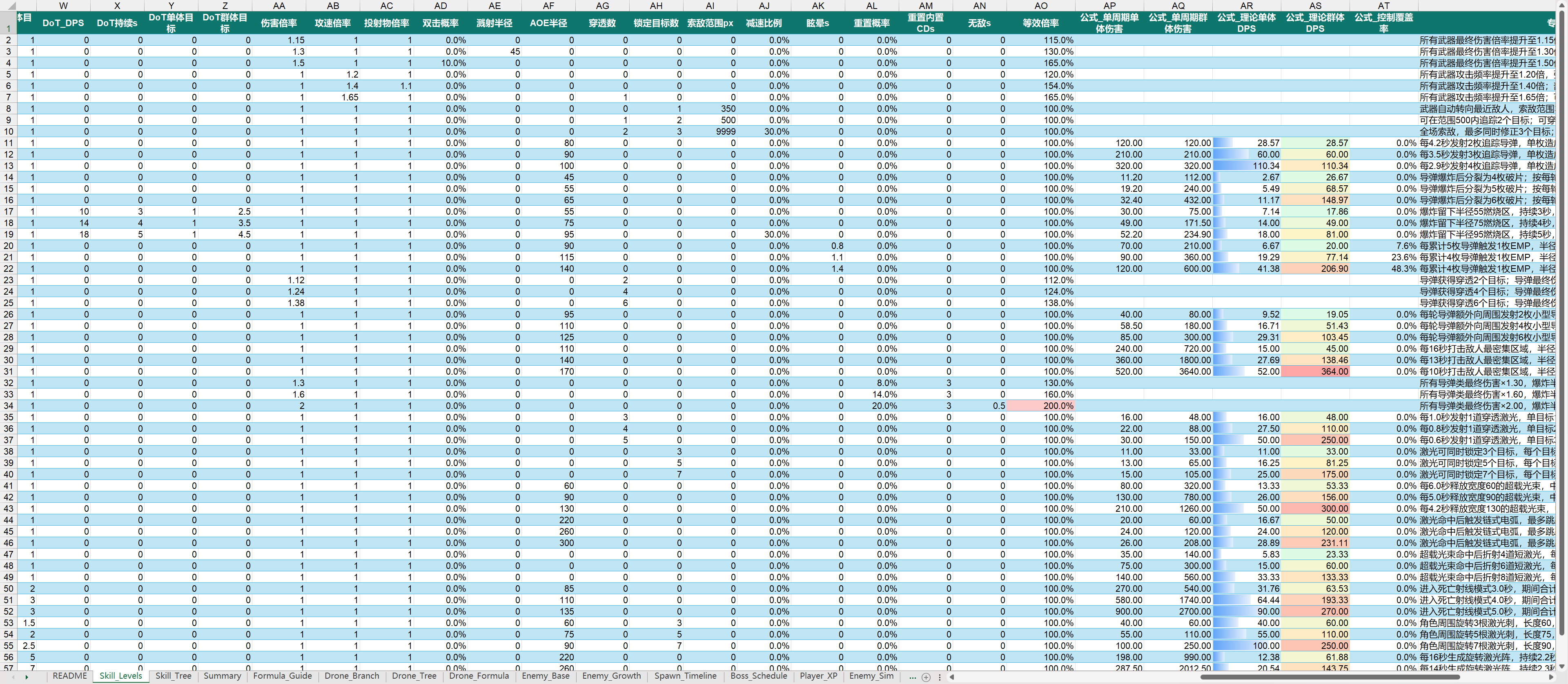Click the 攻速倍率 header cell

(x=332, y=23)
